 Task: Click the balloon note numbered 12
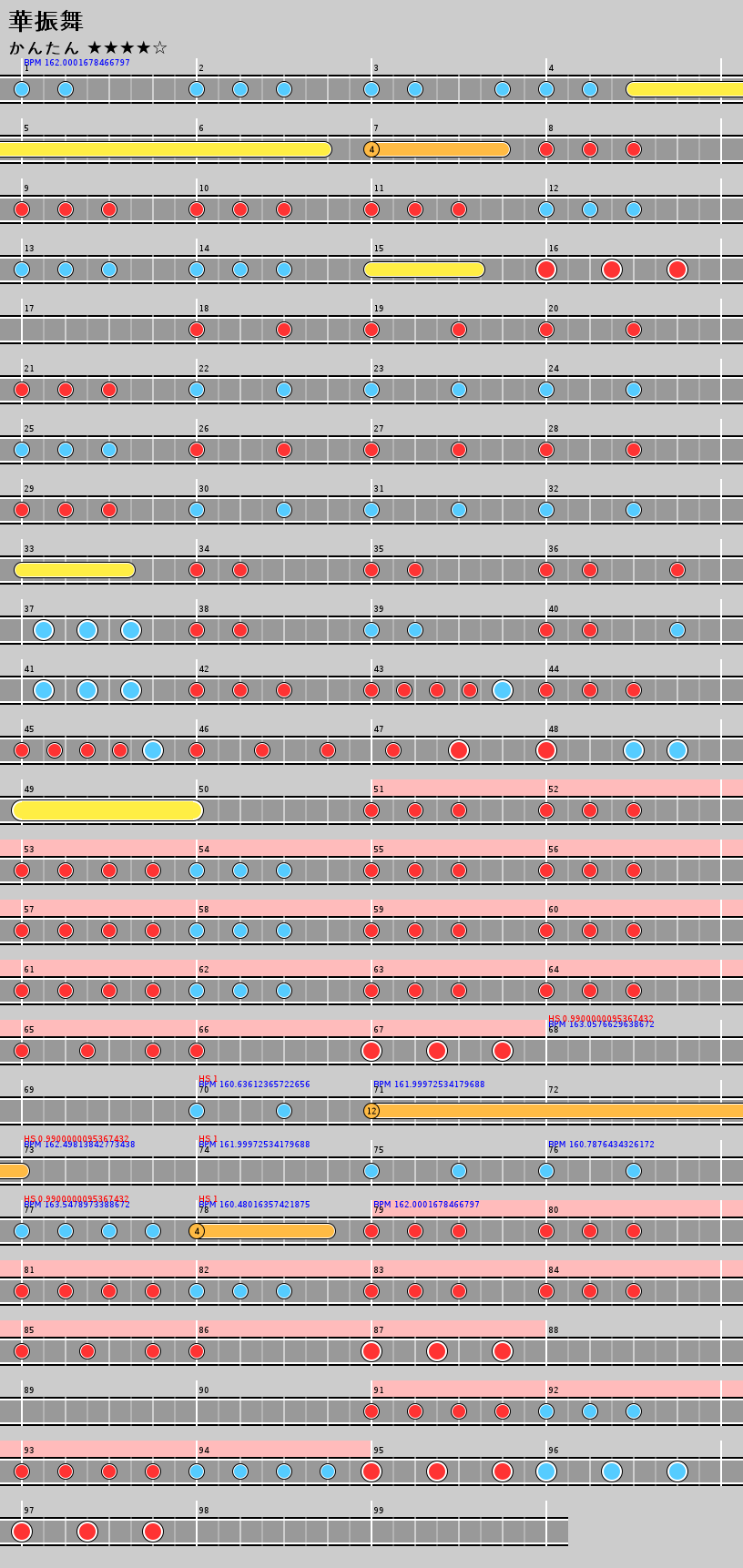click(371, 1111)
